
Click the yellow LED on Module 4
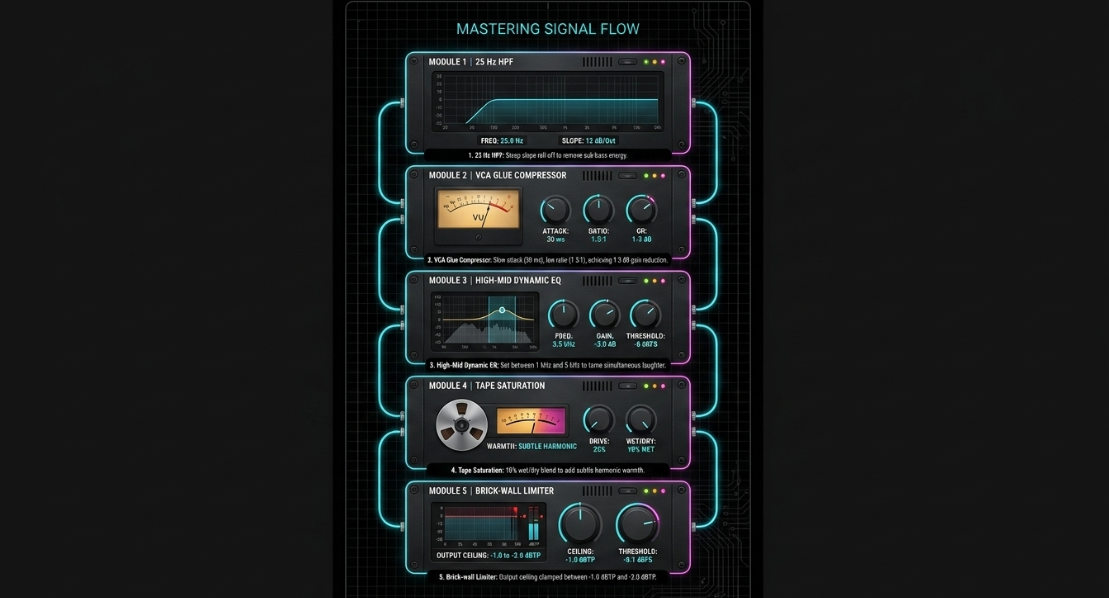(654, 386)
